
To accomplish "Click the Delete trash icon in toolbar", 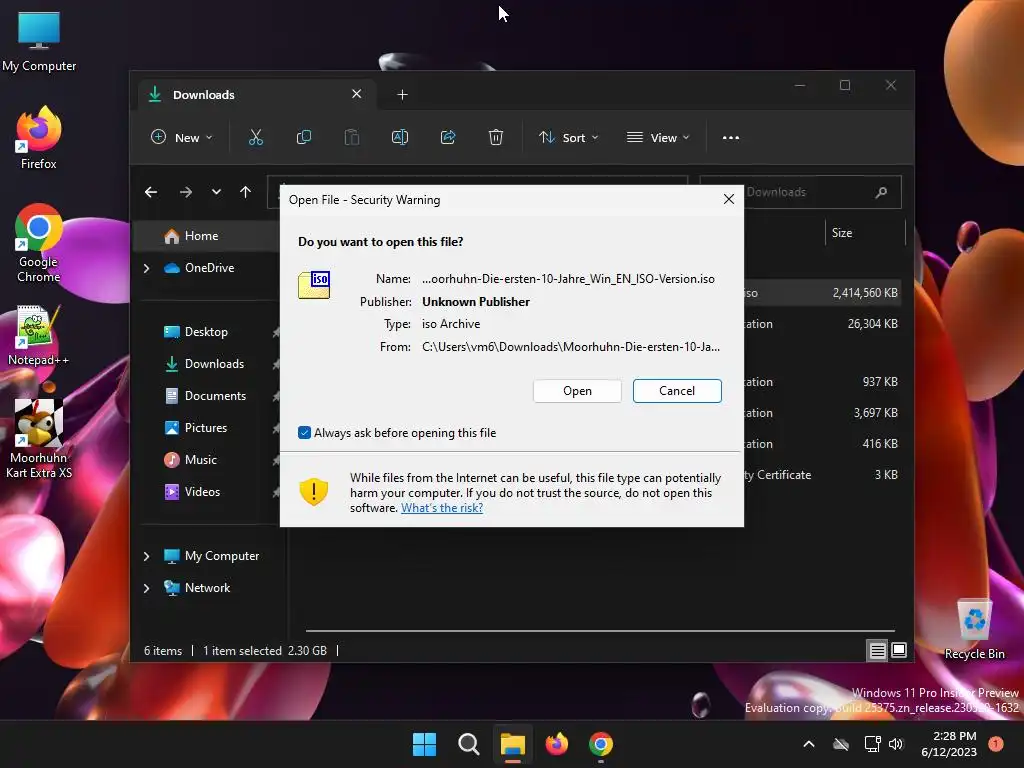I will (x=496, y=138).
